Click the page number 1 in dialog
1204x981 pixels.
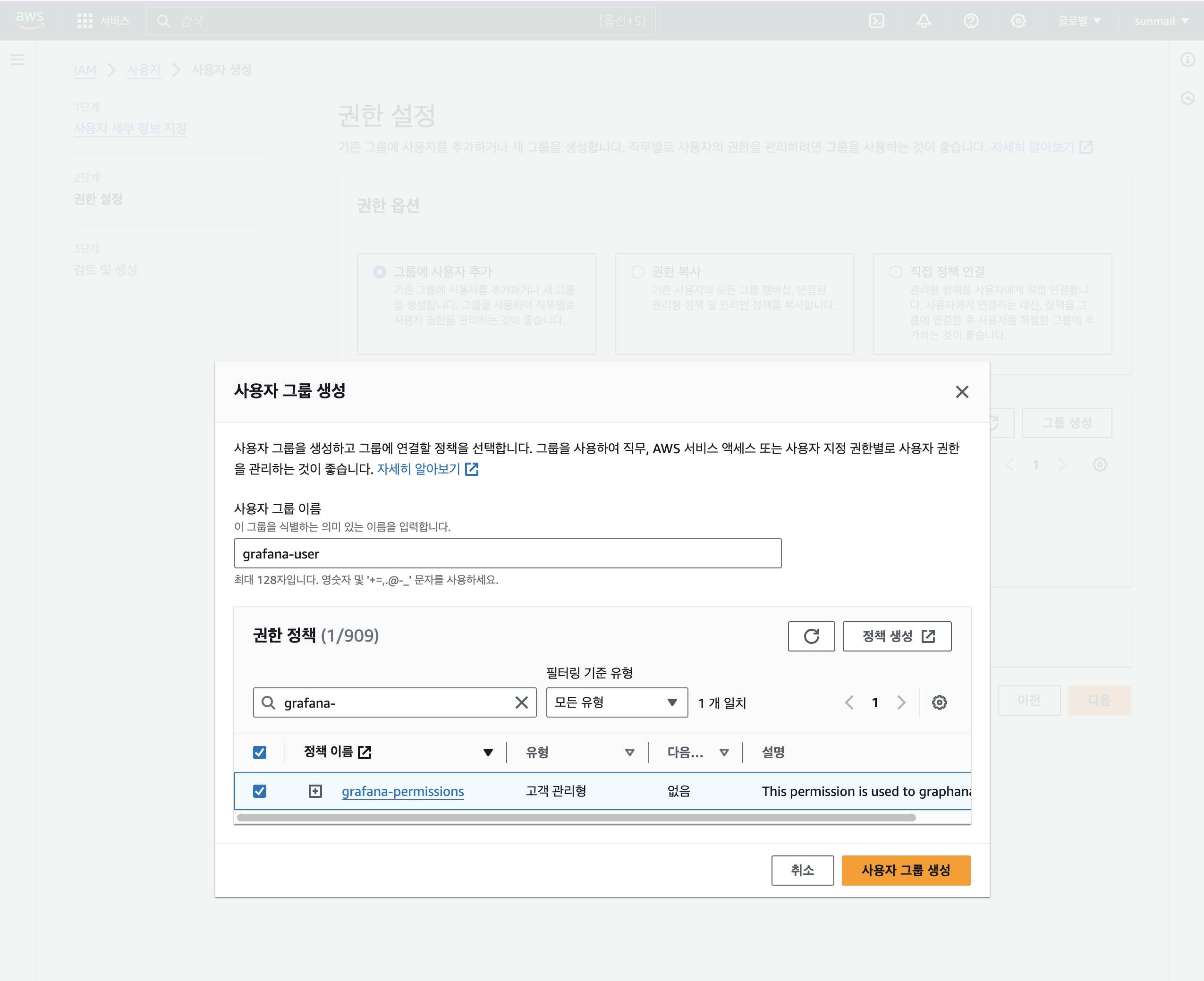pos(875,702)
